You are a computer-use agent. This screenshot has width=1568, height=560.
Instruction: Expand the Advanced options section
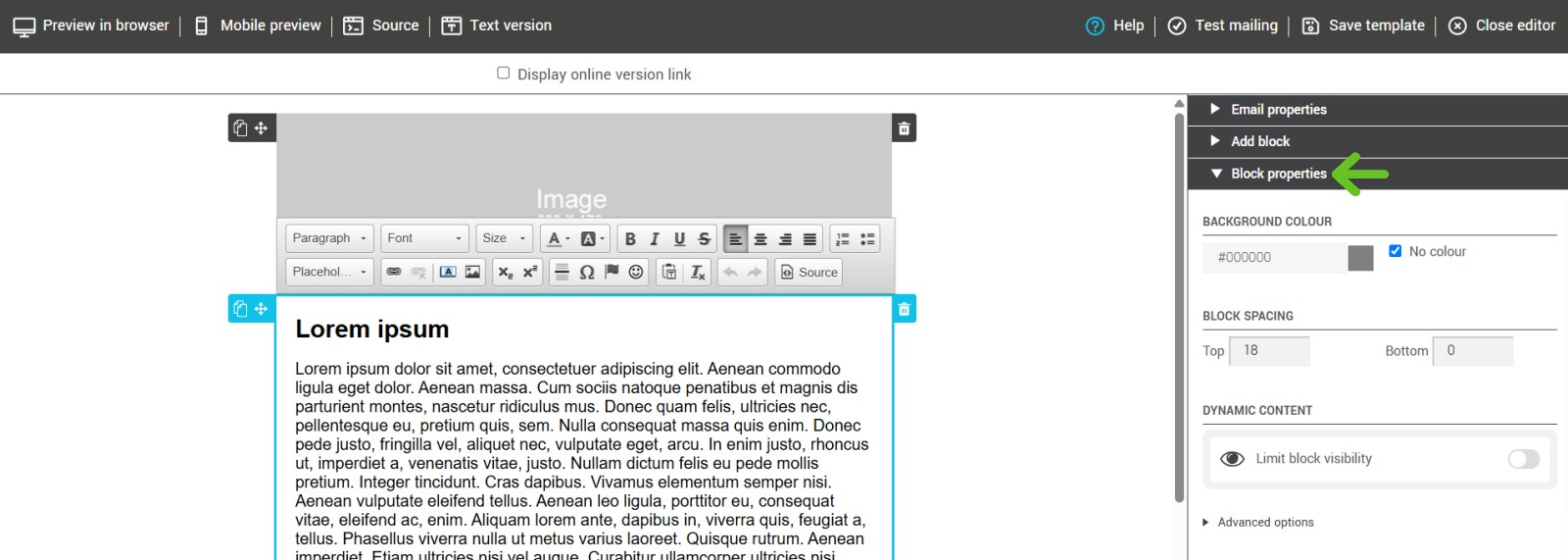pyautogui.click(x=1265, y=522)
